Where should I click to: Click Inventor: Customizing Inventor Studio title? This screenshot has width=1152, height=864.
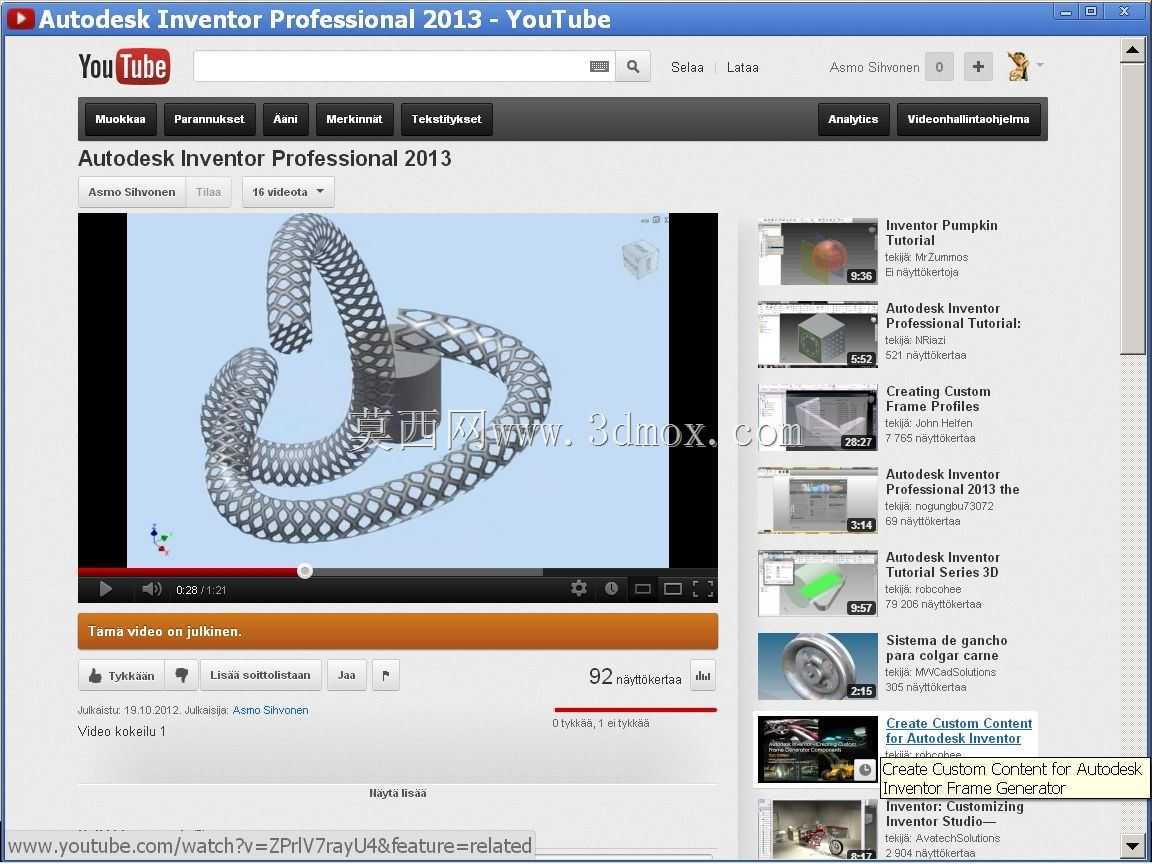tap(954, 814)
